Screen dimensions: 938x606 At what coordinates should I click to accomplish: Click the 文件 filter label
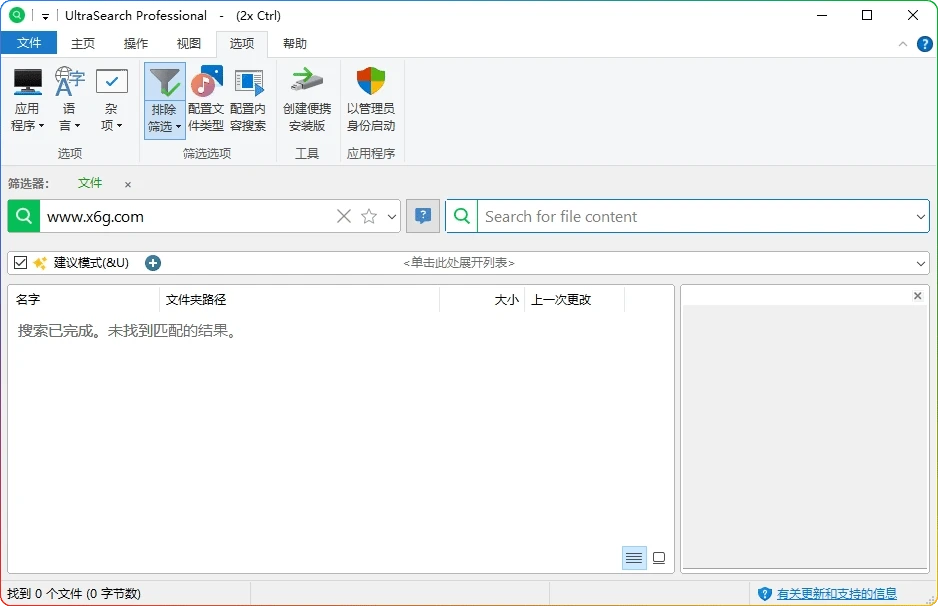[x=90, y=183]
